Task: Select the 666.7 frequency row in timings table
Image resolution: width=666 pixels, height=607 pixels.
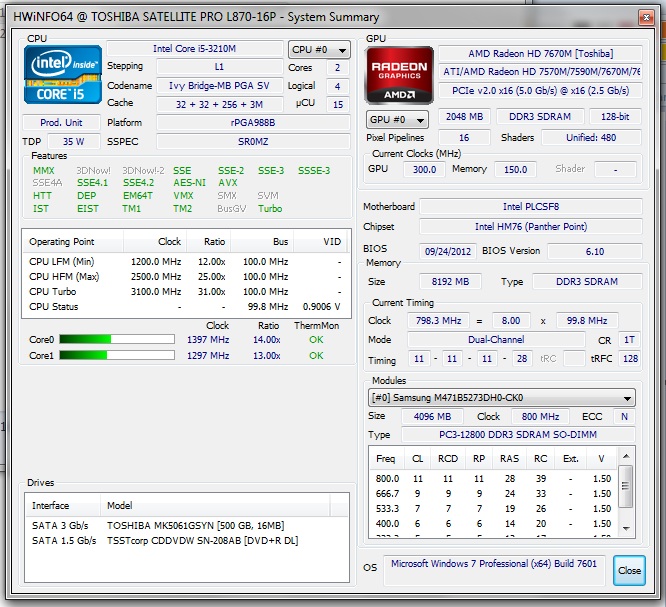Action: pyautogui.click(x=494, y=494)
